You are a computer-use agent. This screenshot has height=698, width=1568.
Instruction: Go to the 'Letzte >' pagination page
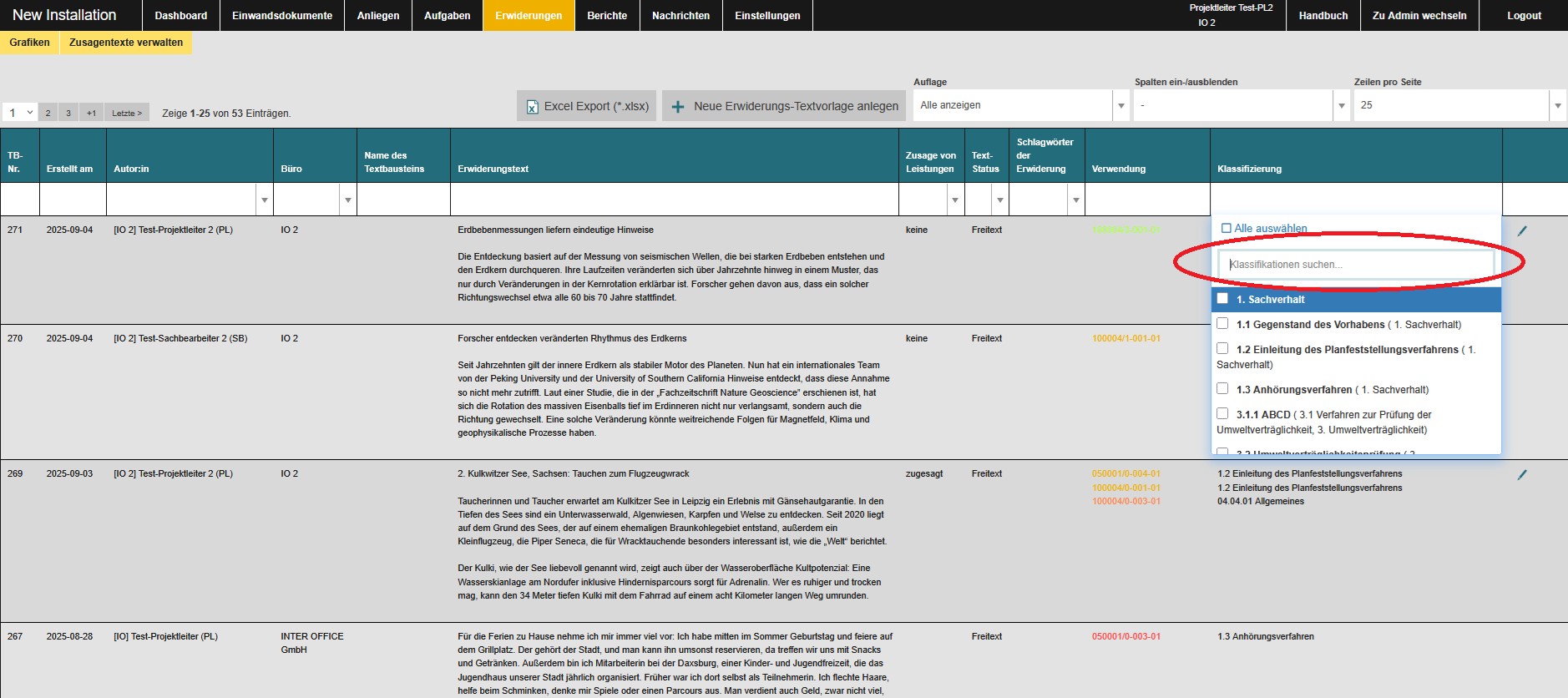point(127,114)
